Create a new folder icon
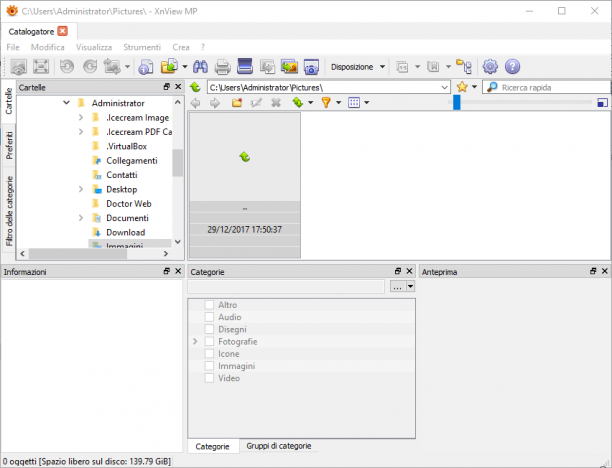The height and width of the screenshot is (468, 612). tap(237, 103)
